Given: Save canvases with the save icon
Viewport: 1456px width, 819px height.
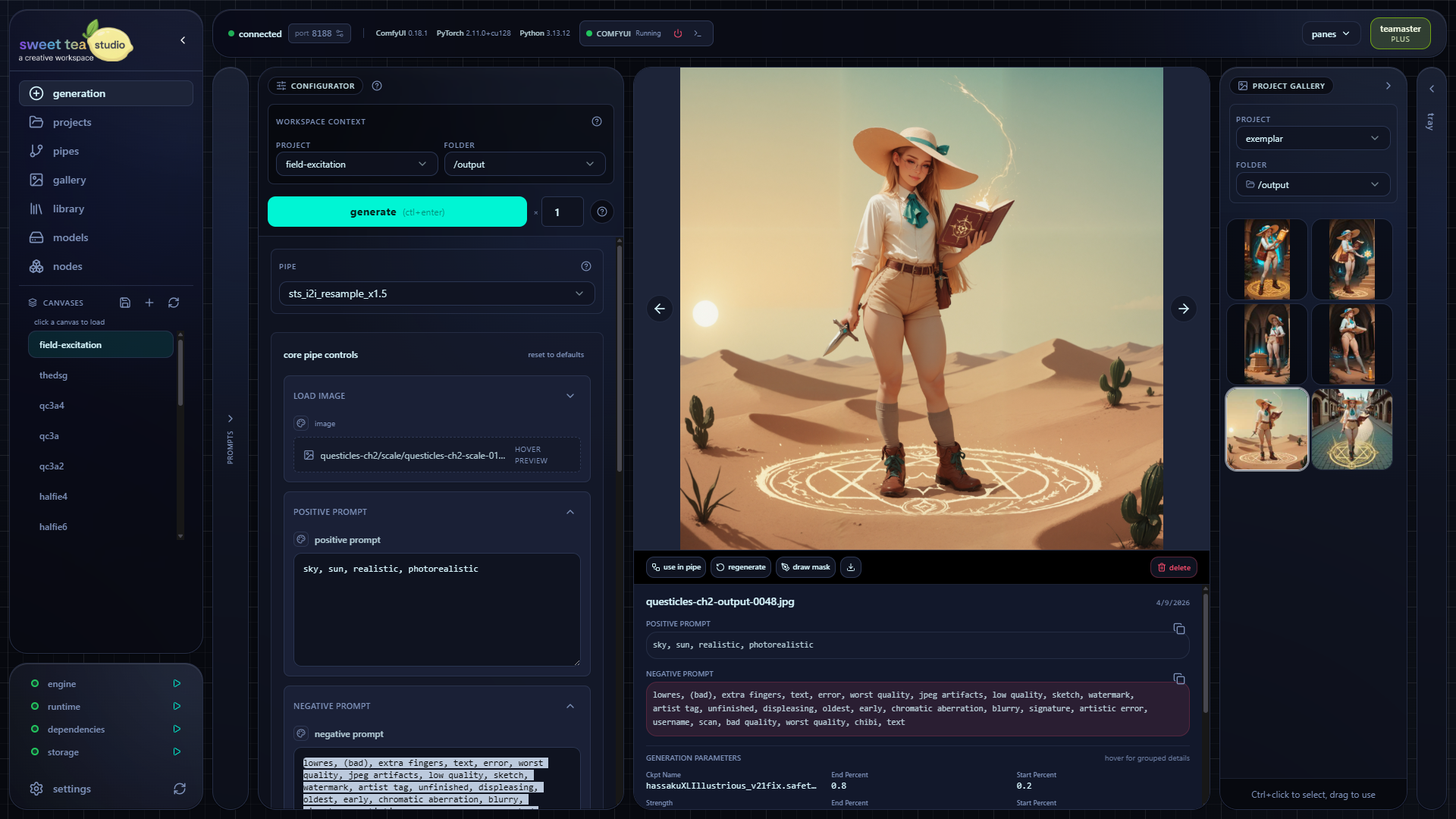Looking at the screenshot, I should coord(125,303).
